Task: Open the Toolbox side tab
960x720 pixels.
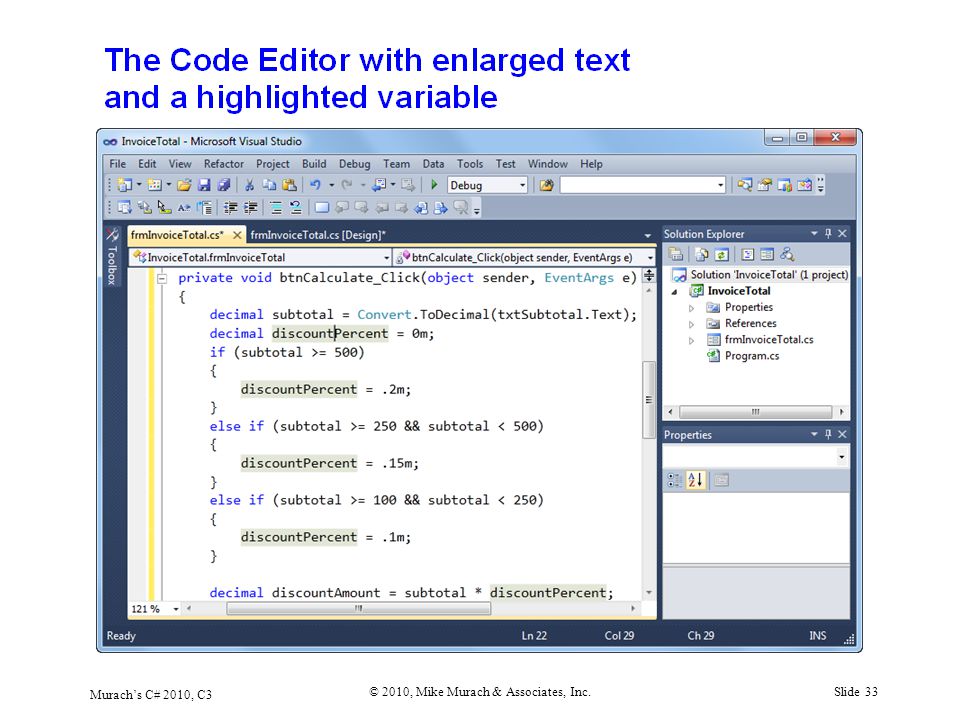Action: [x=112, y=257]
